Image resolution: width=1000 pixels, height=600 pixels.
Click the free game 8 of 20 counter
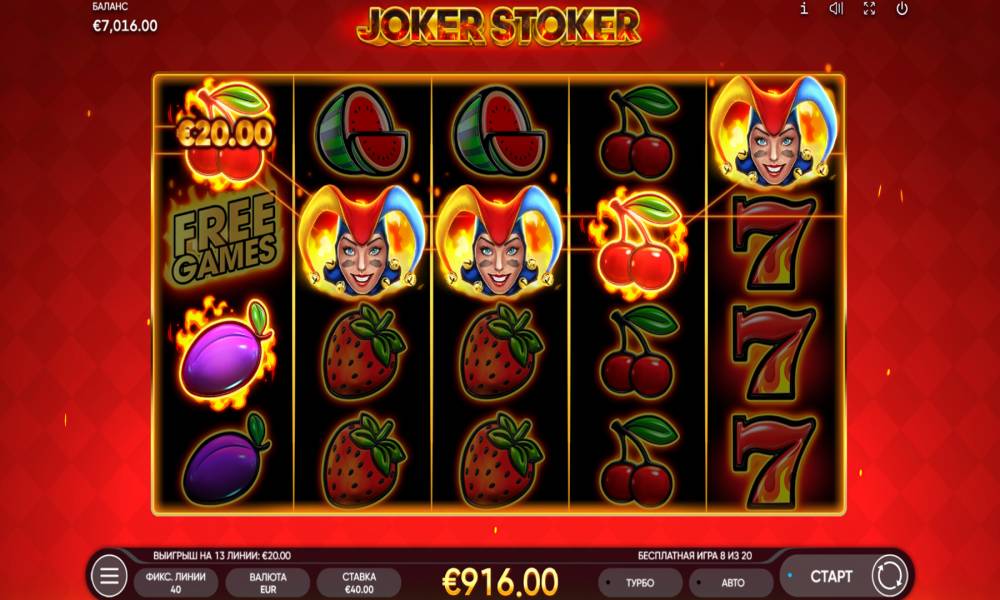[x=695, y=556]
